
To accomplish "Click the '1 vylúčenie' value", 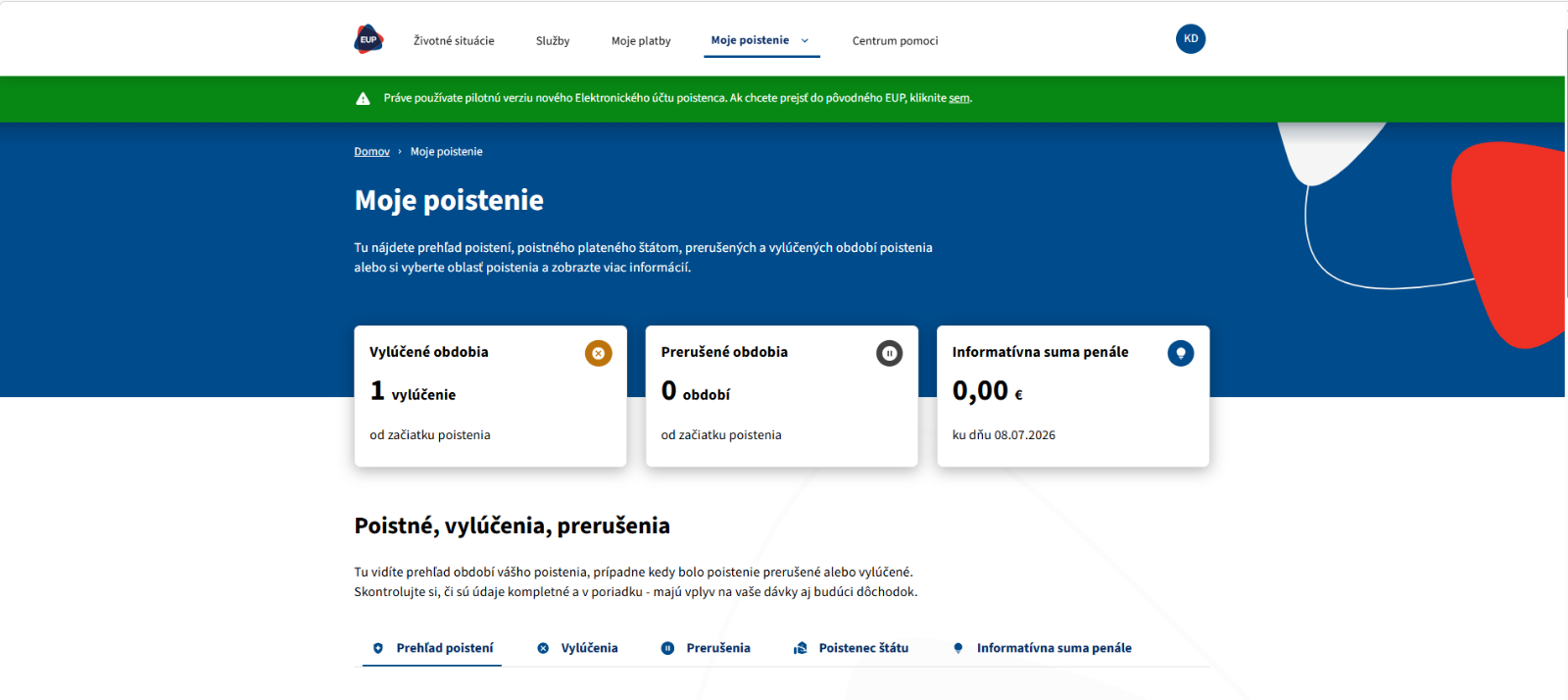I will click(x=413, y=391).
